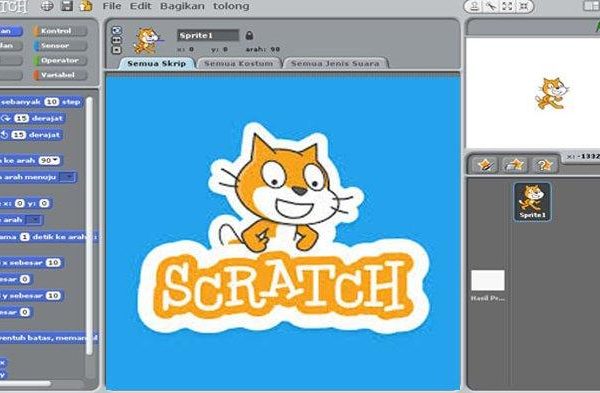Select the Kontrol block category

[x=60, y=31]
